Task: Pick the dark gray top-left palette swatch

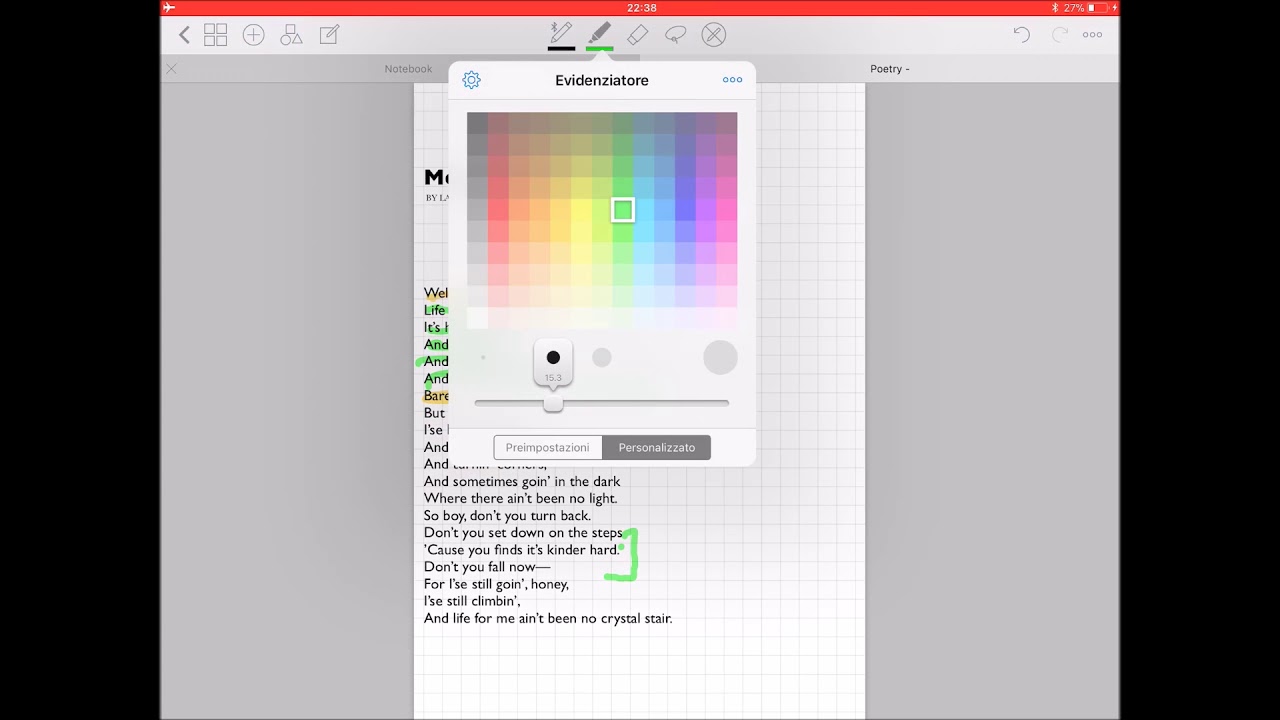Action: (477, 123)
